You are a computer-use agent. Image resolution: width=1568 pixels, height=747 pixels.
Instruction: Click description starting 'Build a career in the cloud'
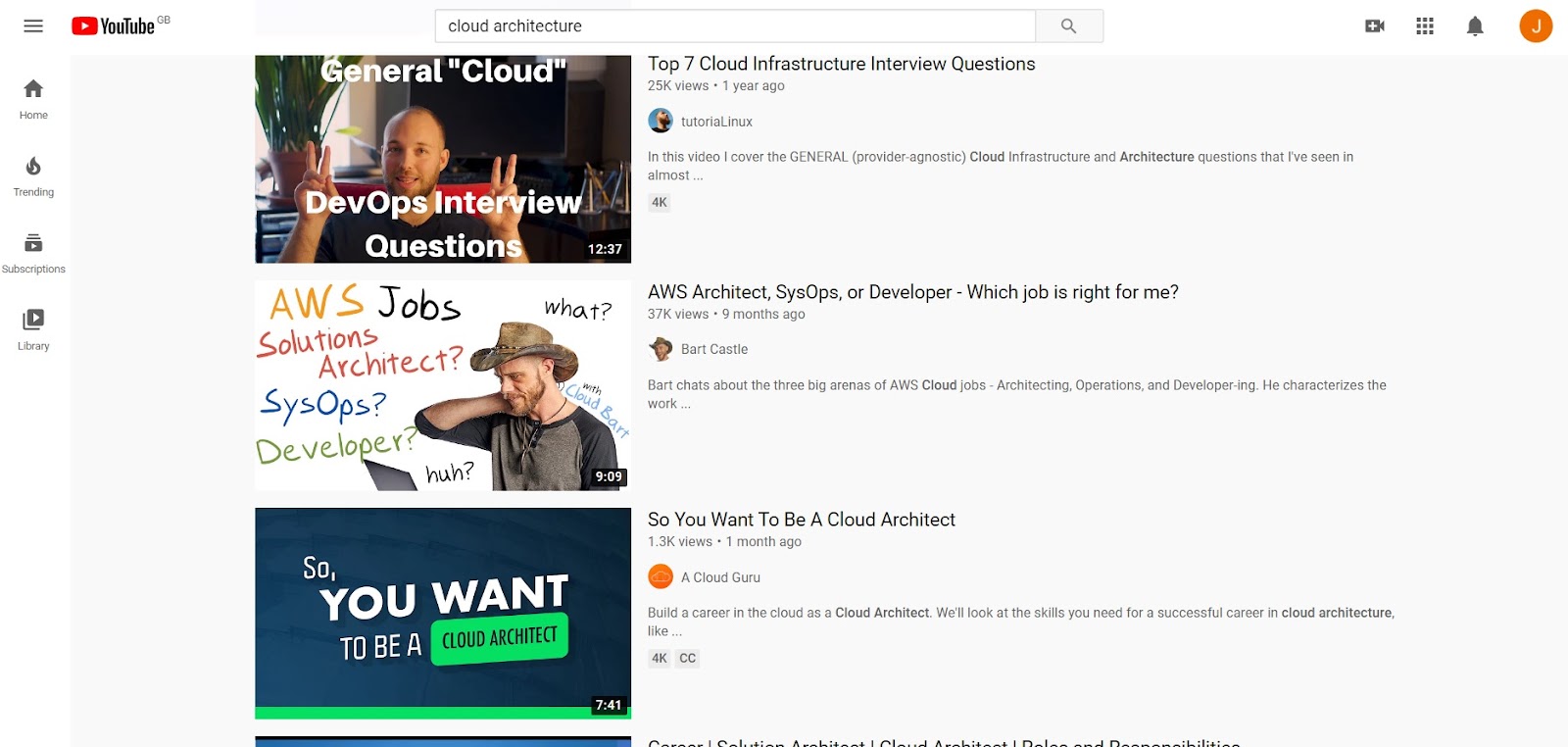click(x=1020, y=622)
